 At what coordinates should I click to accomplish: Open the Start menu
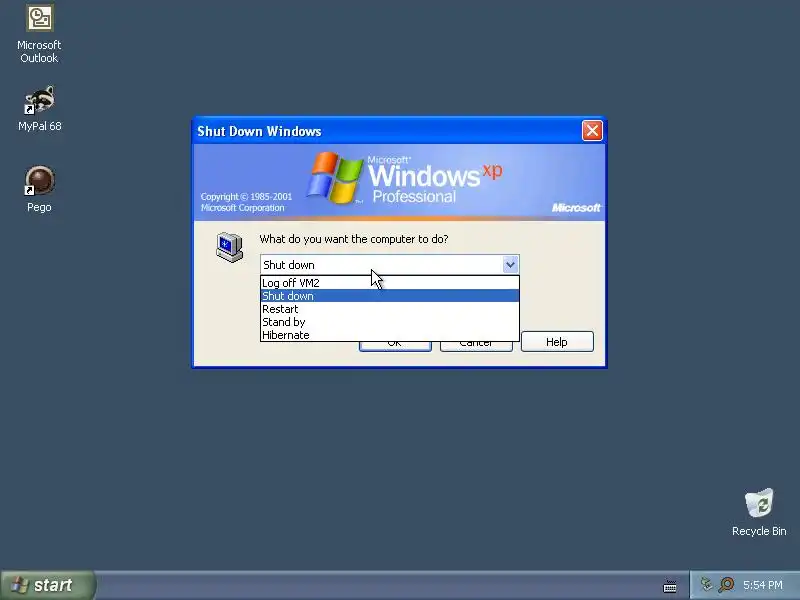tap(48, 585)
